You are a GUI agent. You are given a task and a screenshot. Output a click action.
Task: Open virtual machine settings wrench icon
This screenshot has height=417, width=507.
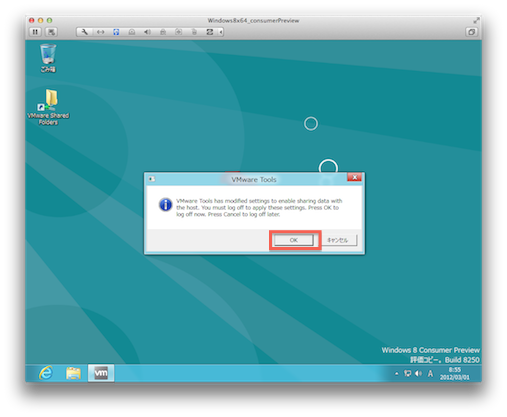pyautogui.click(x=84, y=32)
